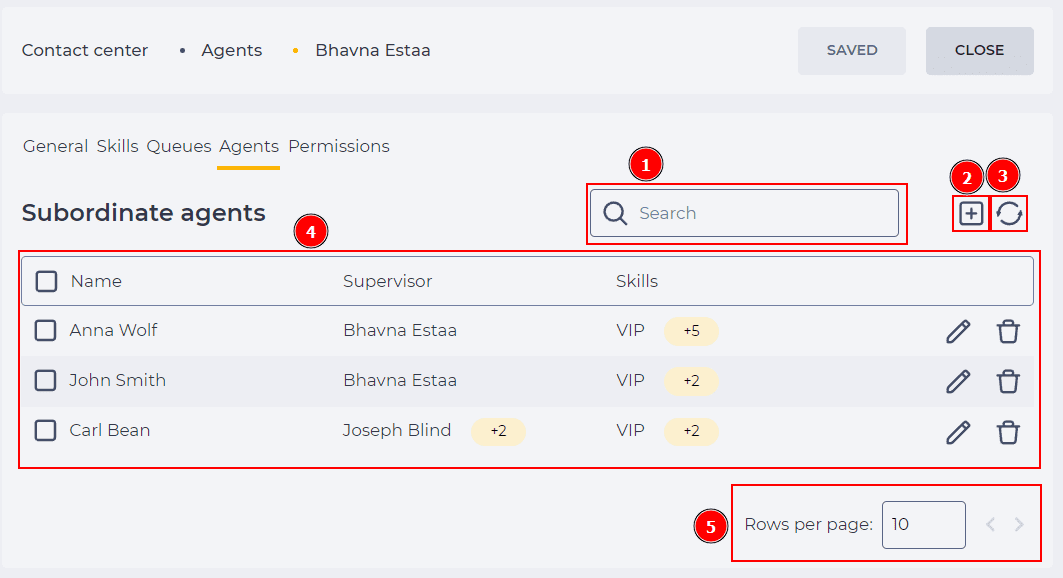Screen dimensions: 1063x578
Task: Edit the Anna Wolf row
Action: [x=958, y=331]
